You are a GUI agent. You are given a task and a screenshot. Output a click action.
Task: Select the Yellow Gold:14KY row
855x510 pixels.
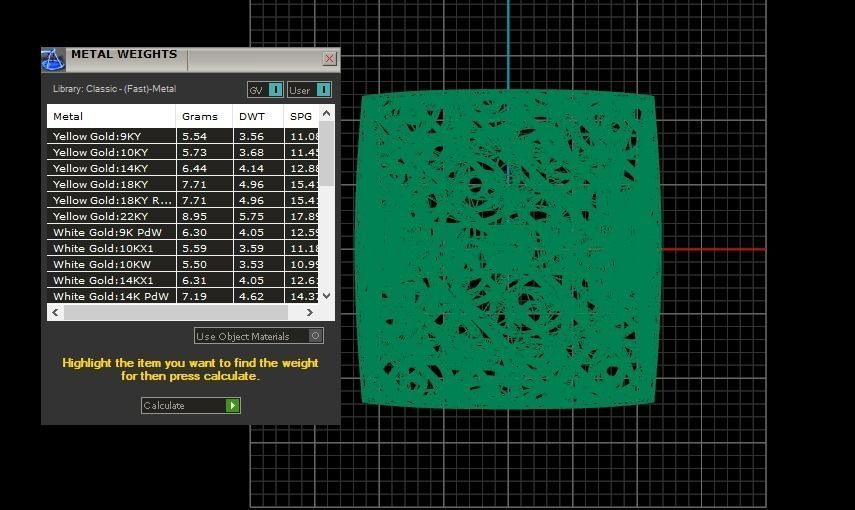pyautogui.click(x=183, y=168)
